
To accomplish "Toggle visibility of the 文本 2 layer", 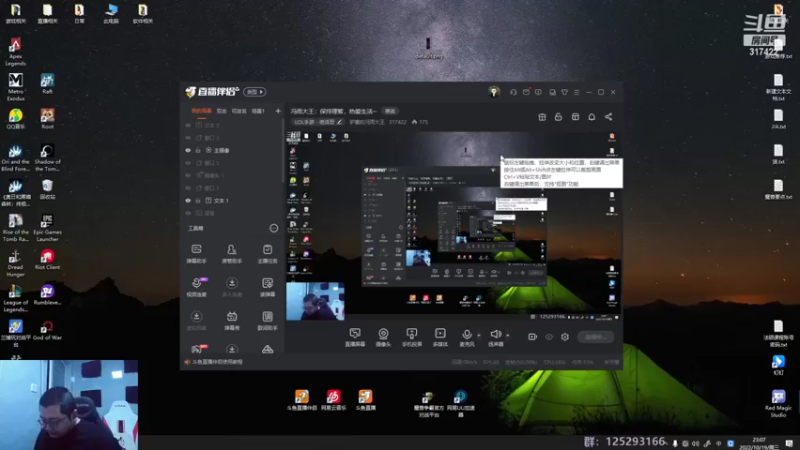I will [188, 125].
